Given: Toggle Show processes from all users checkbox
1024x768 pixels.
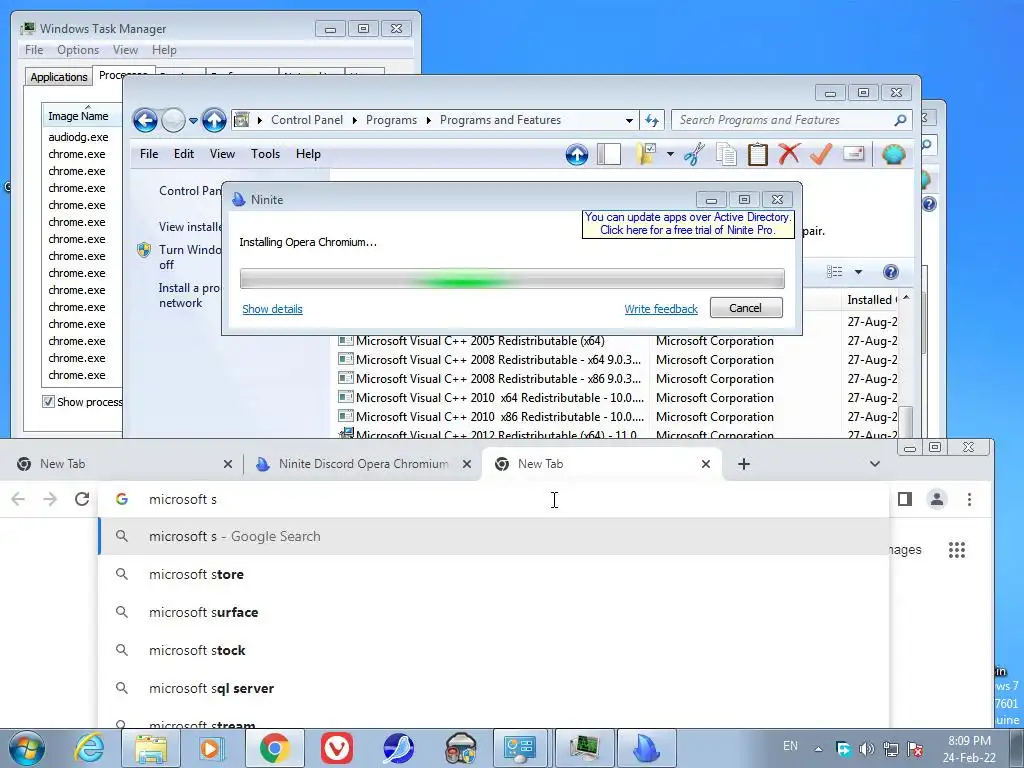Looking at the screenshot, I should (48, 402).
